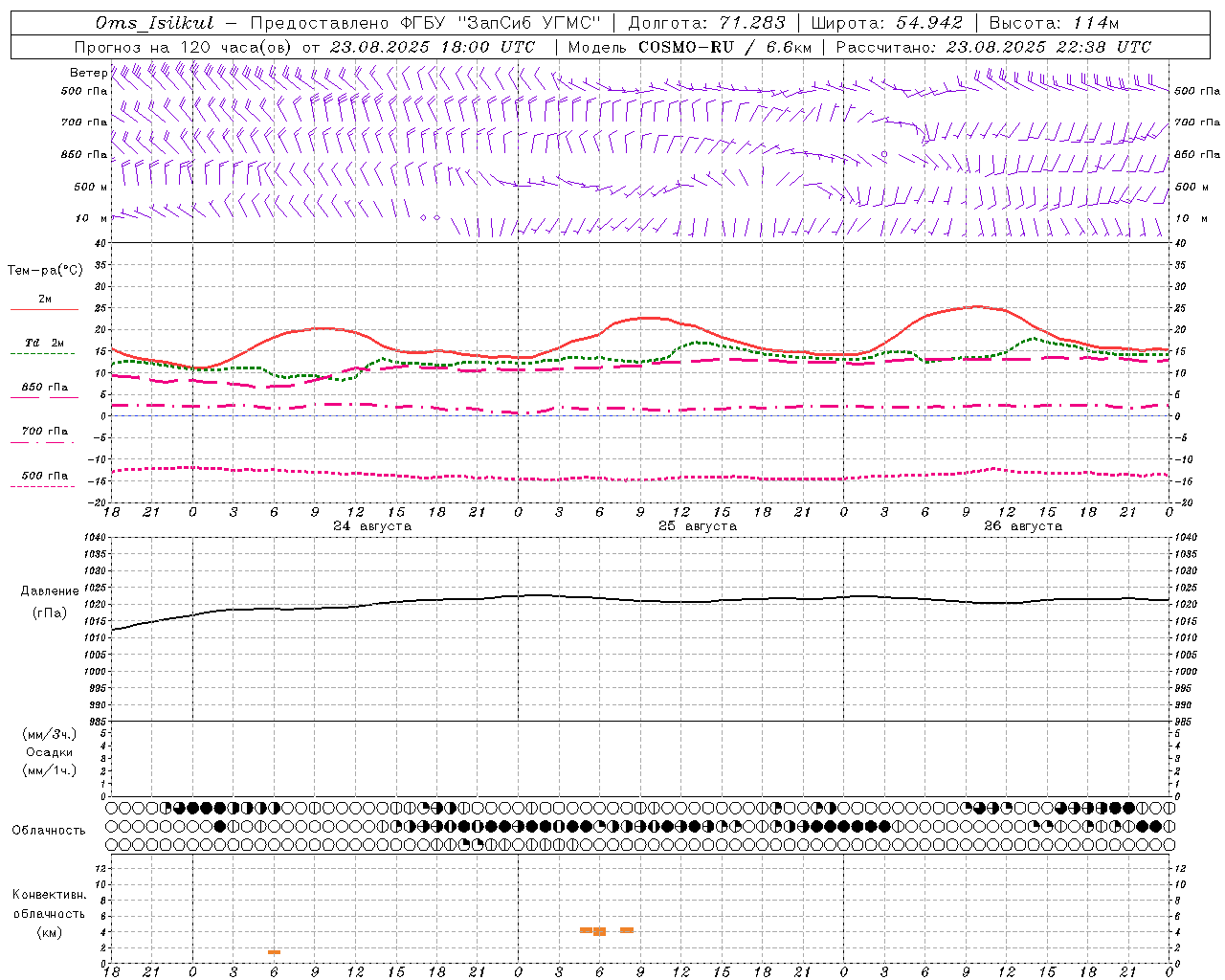Click the calm wind circle at 850 гПа level
This screenshot has width=1225, height=980.
click(x=884, y=153)
